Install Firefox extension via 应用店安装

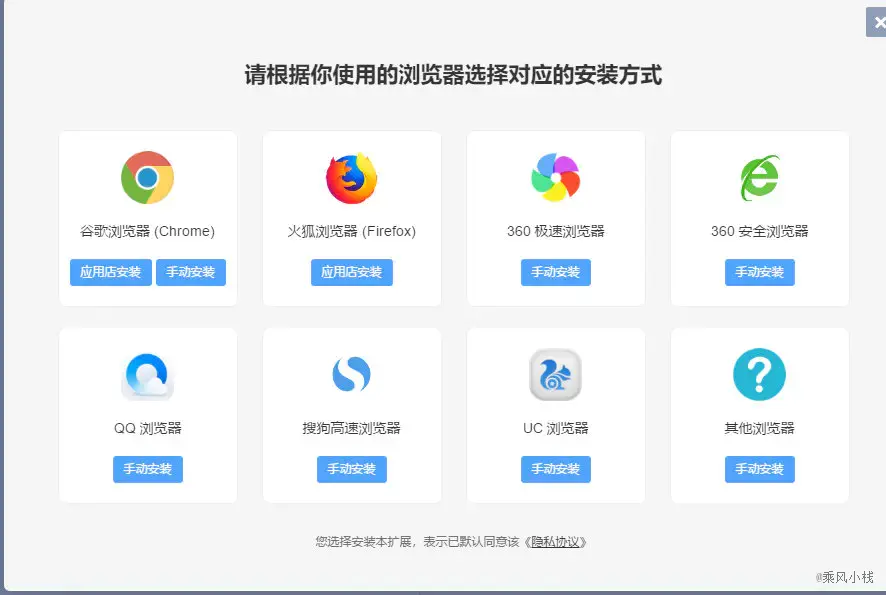coord(351,272)
